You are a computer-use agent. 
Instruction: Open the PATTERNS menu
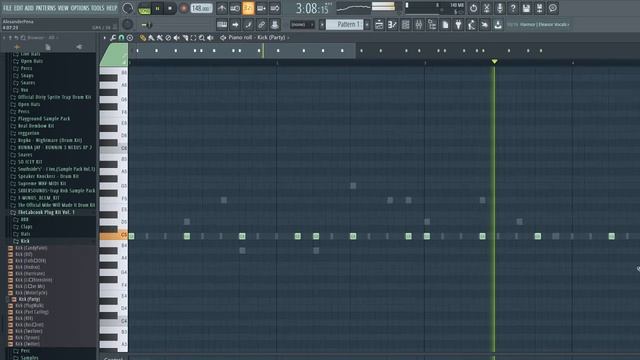(x=46, y=8)
